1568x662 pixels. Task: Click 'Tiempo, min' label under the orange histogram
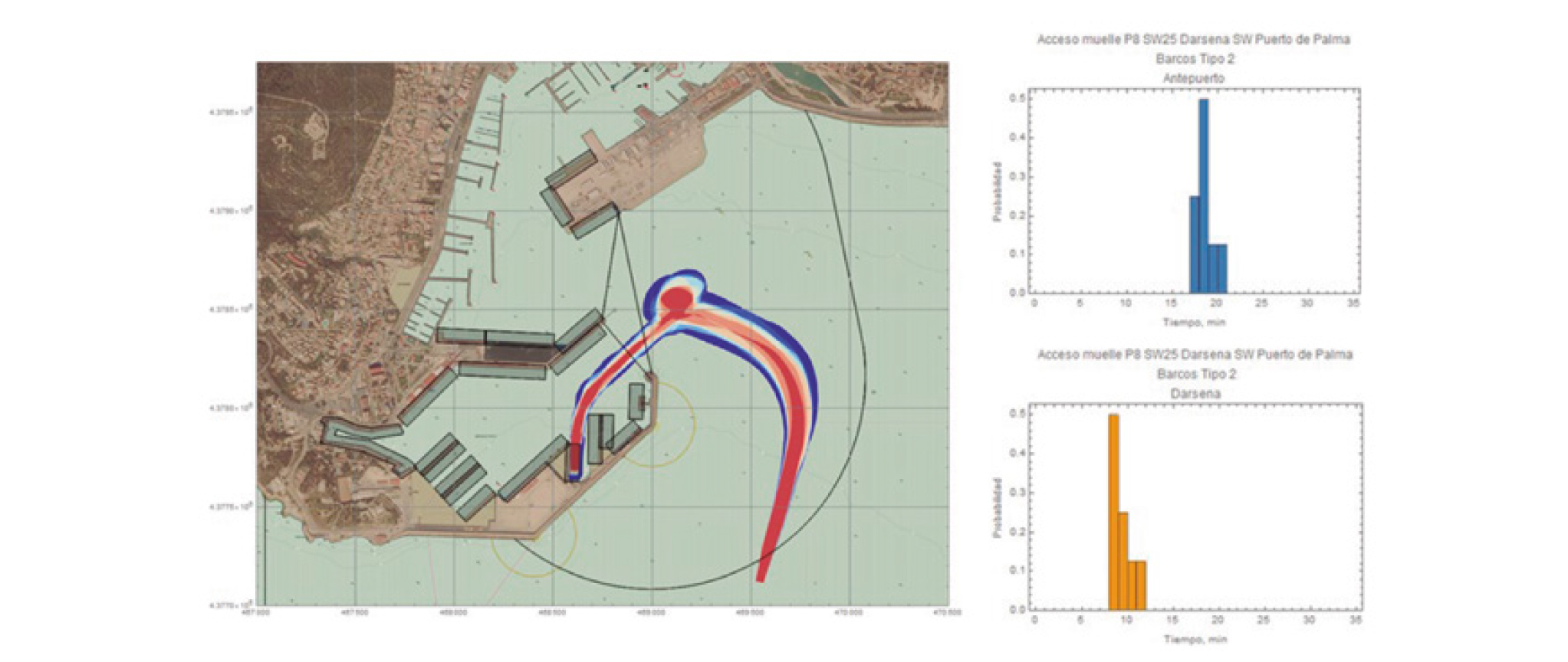1195,639
